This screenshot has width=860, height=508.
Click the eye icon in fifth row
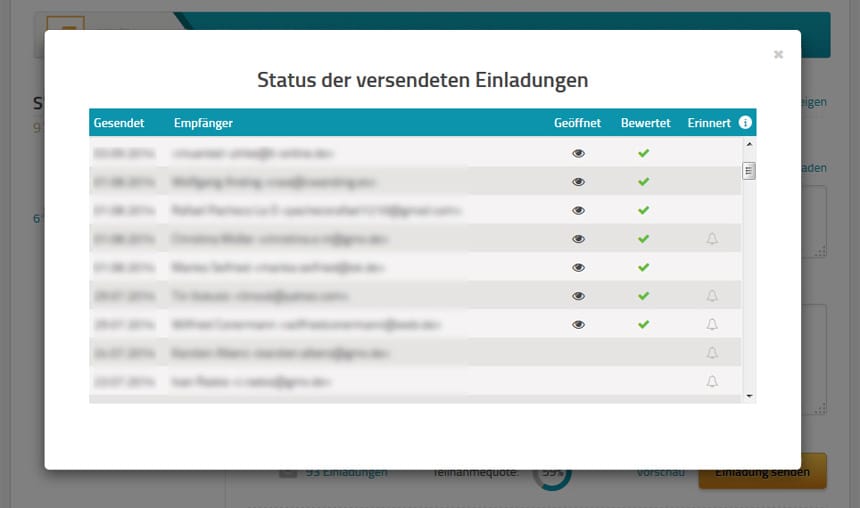(578, 267)
